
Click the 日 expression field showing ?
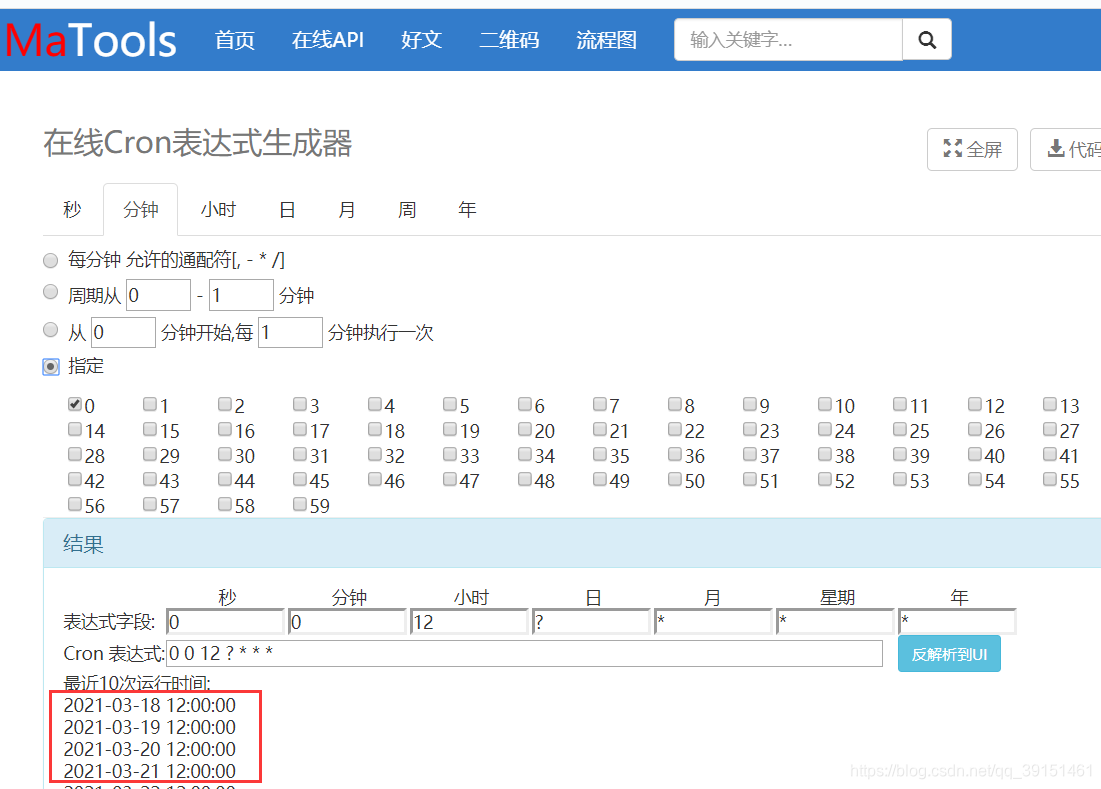click(591, 622)
